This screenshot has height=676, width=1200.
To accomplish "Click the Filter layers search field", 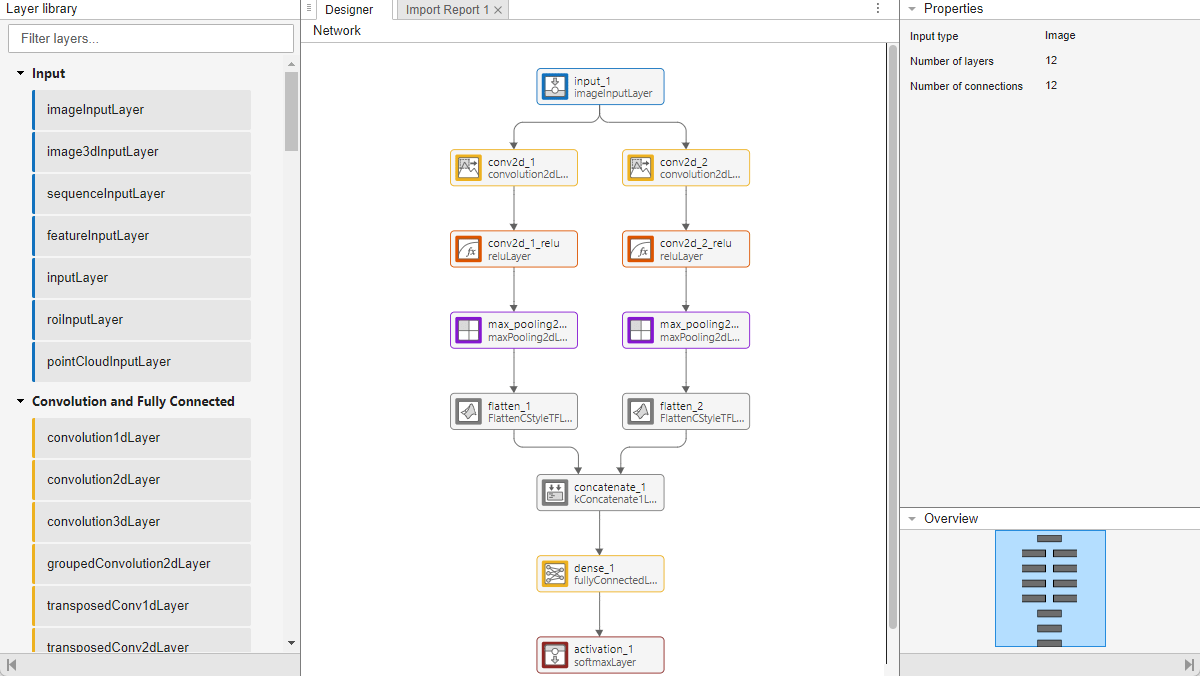I will (151, 39).
